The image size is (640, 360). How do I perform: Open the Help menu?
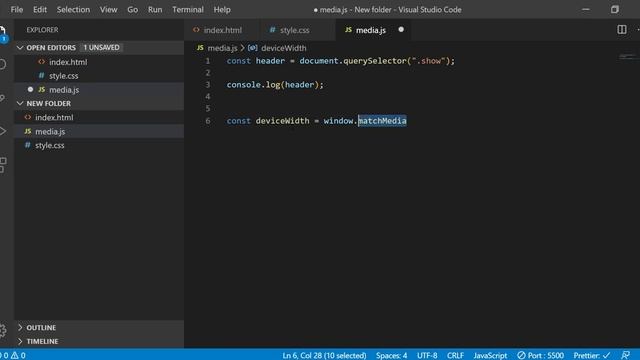222,9
